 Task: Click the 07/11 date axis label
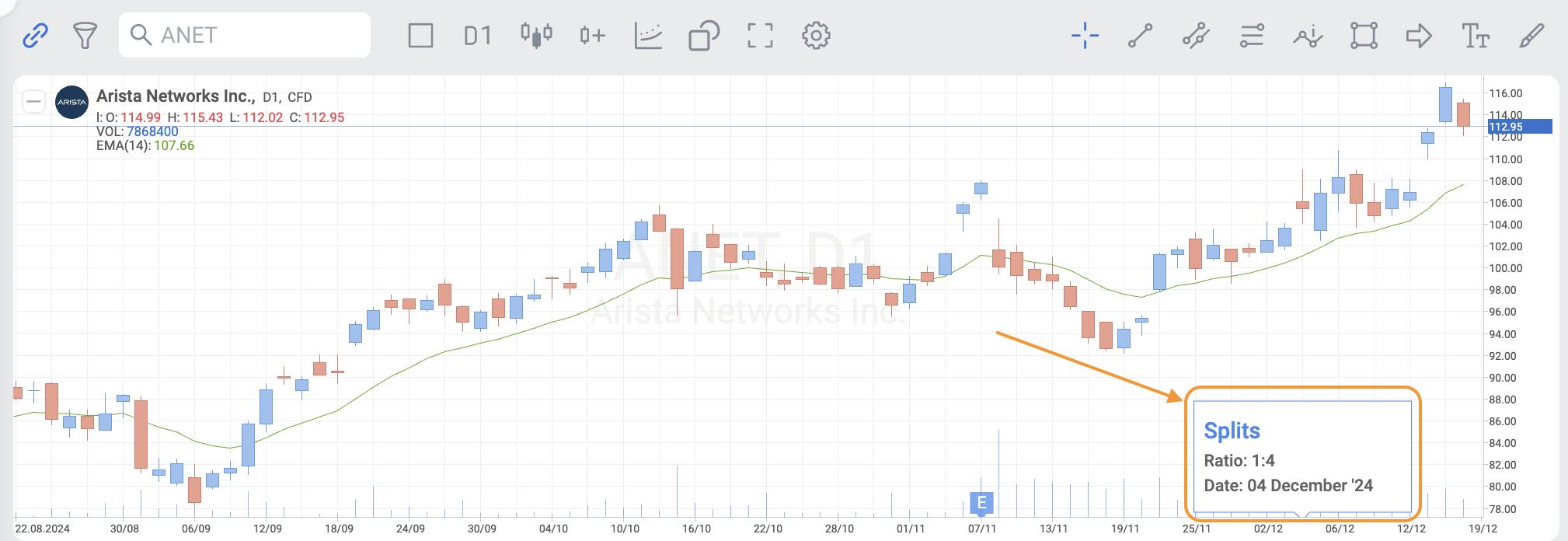point(982,529)
